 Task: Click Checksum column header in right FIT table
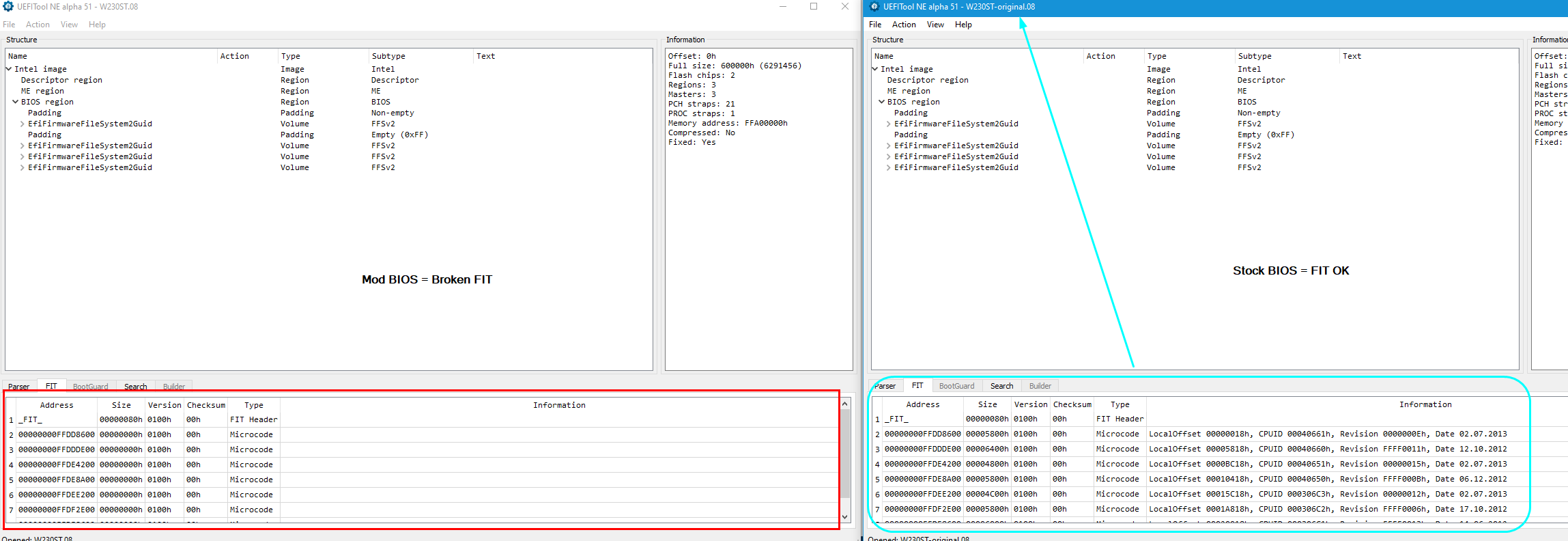tap(1072, 404)
